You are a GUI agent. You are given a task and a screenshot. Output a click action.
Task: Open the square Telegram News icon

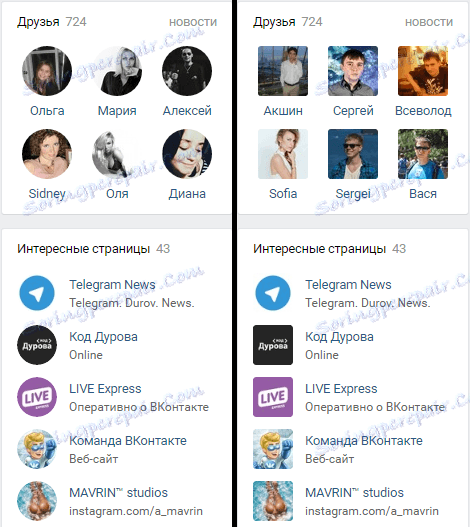273,293
